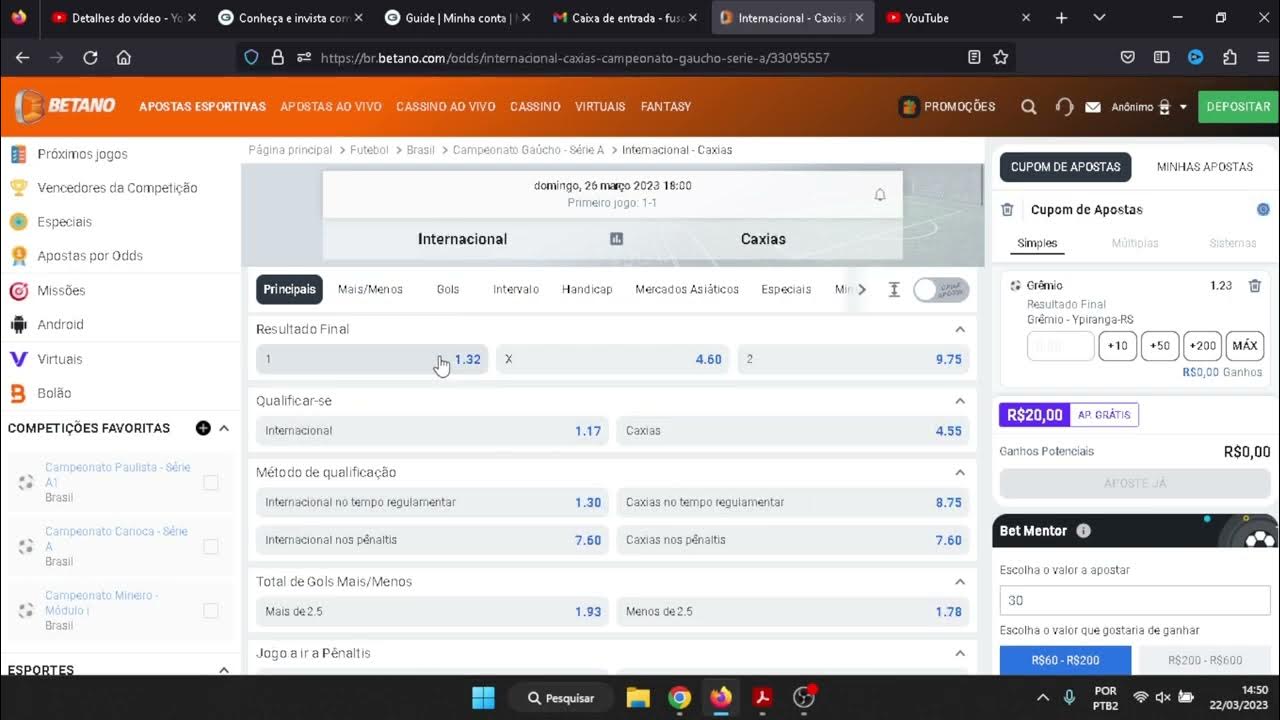Open reader view icon in address bar
The height and width of the screenshot is (720, 1280).
coord(974,58)
